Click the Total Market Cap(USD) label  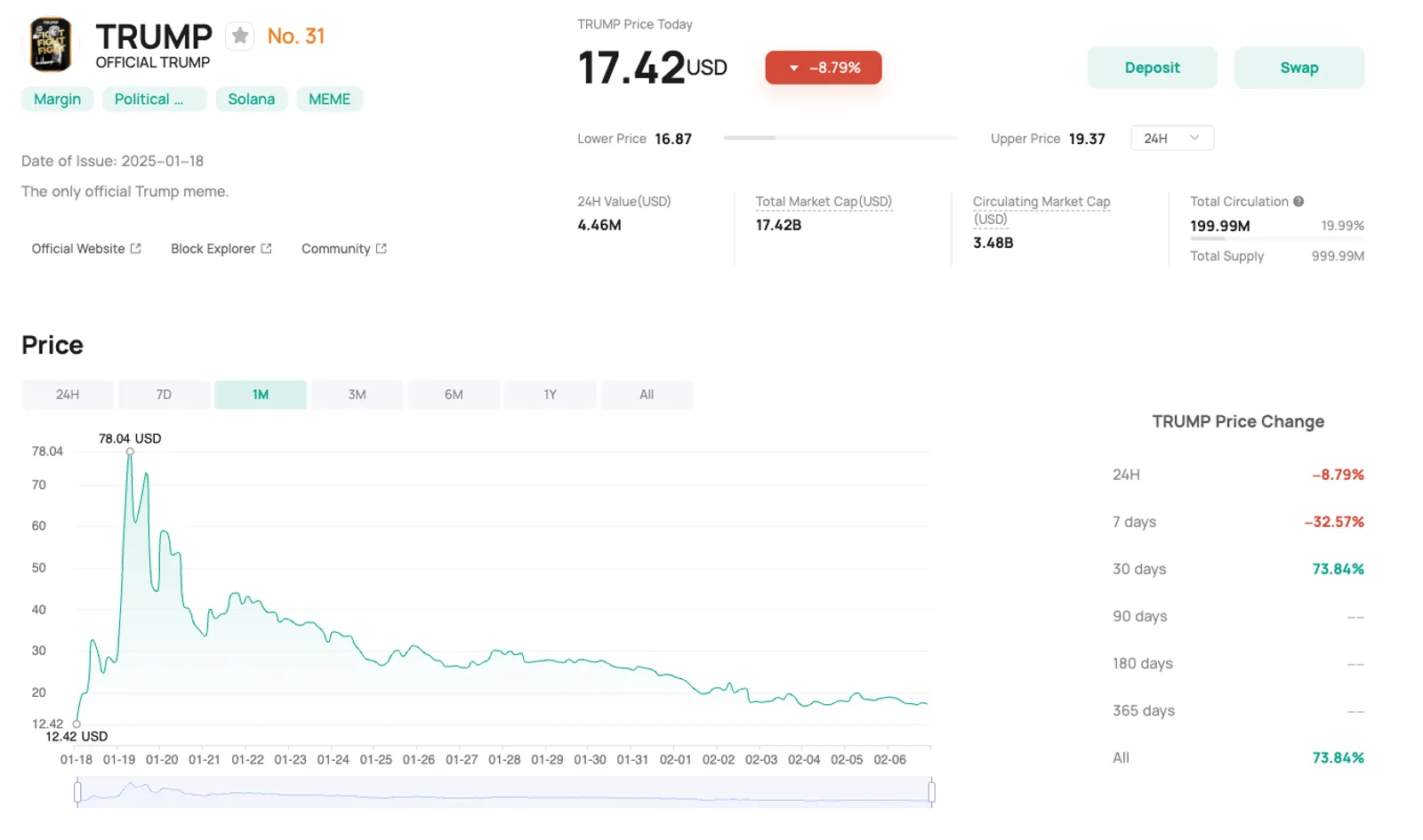(824, 202)
